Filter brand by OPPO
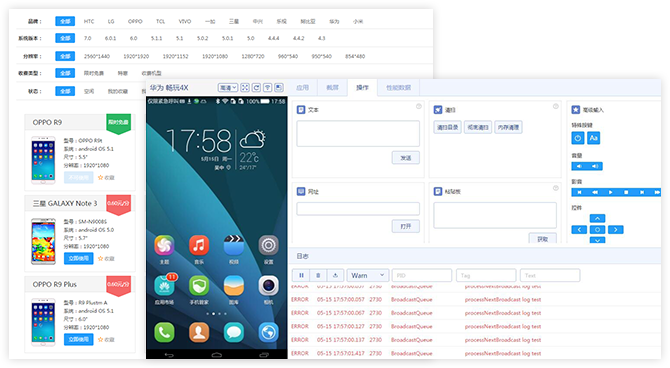 (x=135, y=21)
